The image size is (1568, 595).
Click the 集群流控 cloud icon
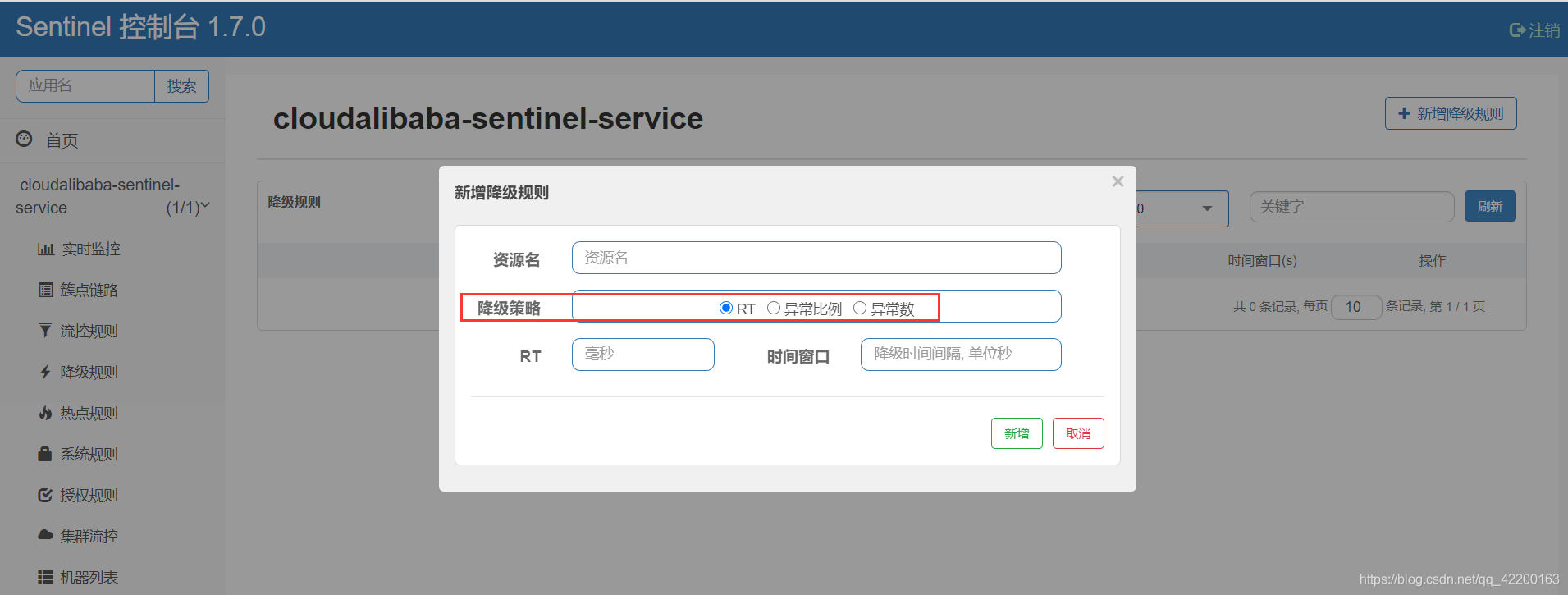(x=46, y=535)
